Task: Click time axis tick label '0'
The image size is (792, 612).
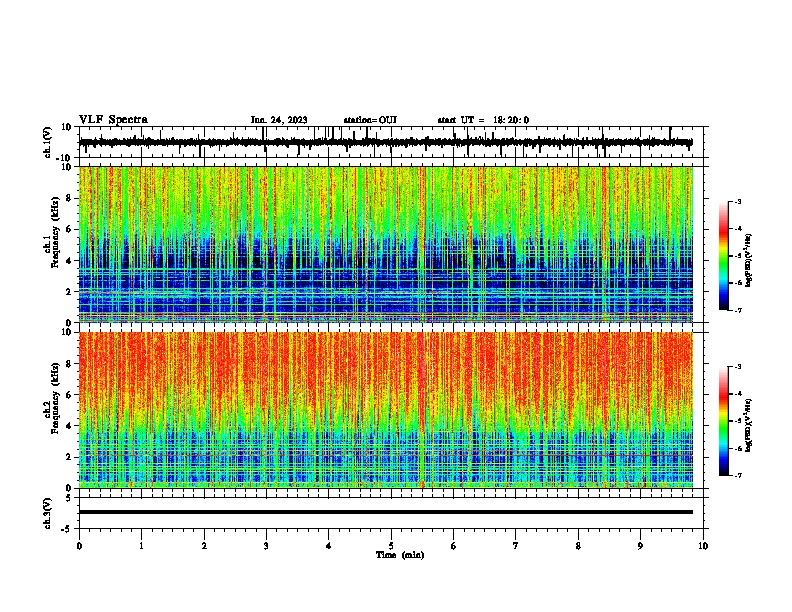Action: [x=79, y=546]
